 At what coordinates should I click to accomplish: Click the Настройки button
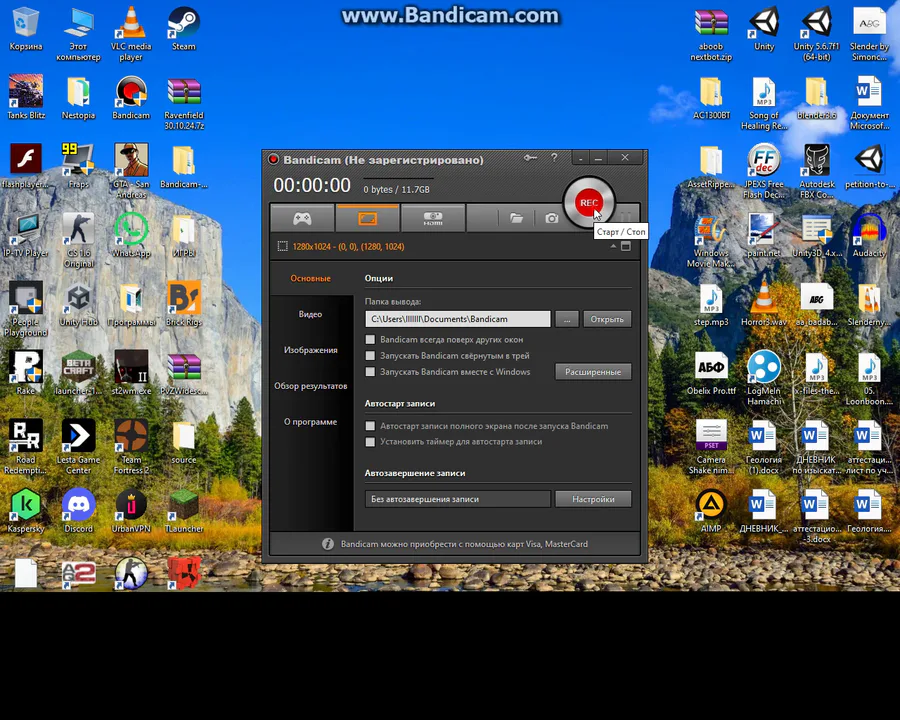593,499
